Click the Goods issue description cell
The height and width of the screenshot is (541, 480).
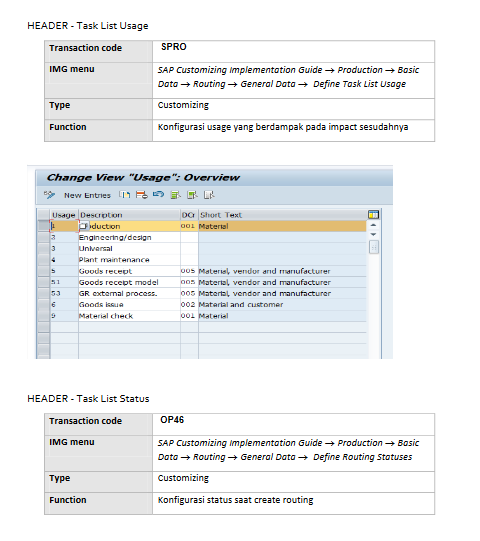[x=129, y=305]
